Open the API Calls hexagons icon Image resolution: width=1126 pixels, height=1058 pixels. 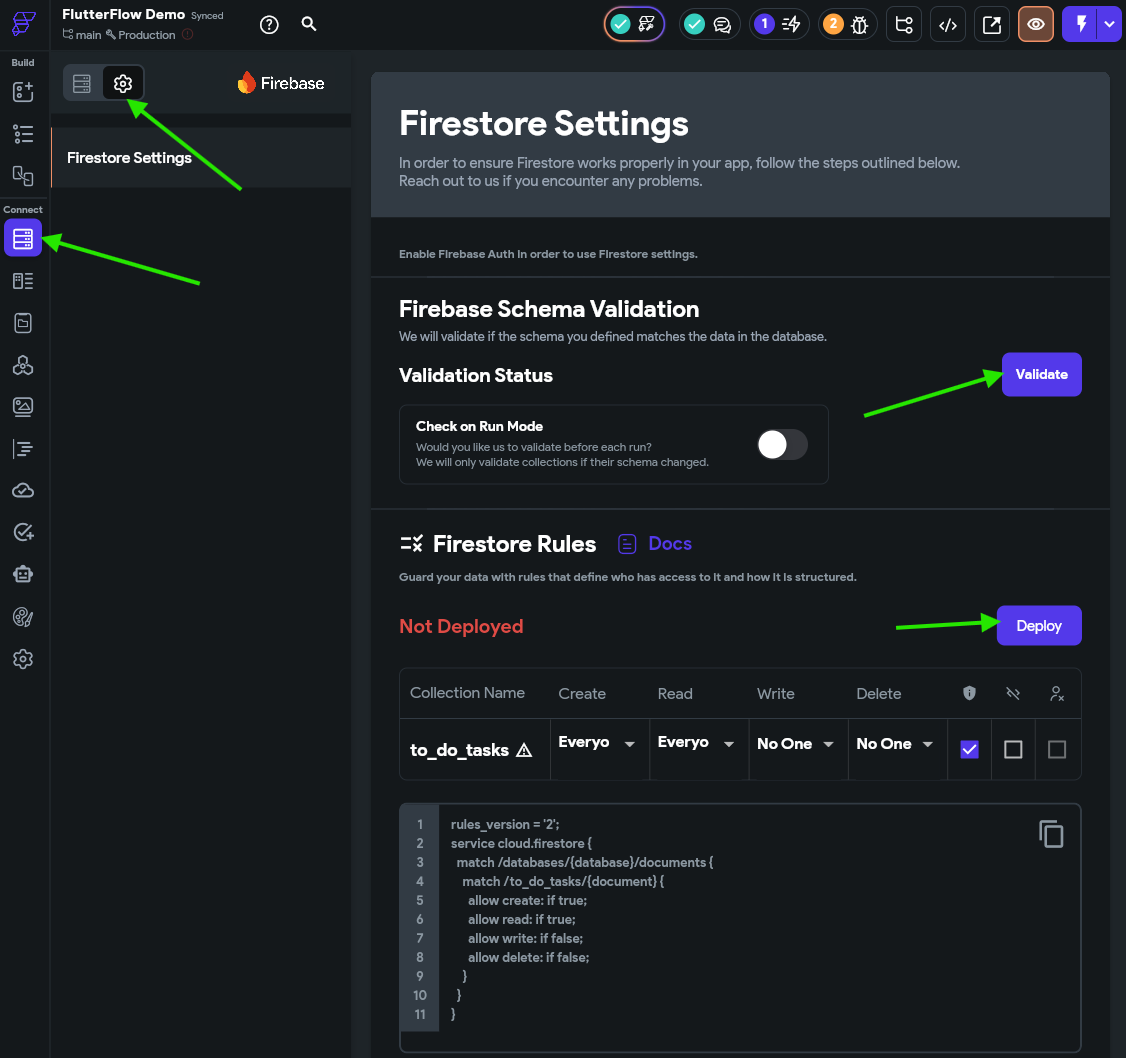(x=23, y=365)
